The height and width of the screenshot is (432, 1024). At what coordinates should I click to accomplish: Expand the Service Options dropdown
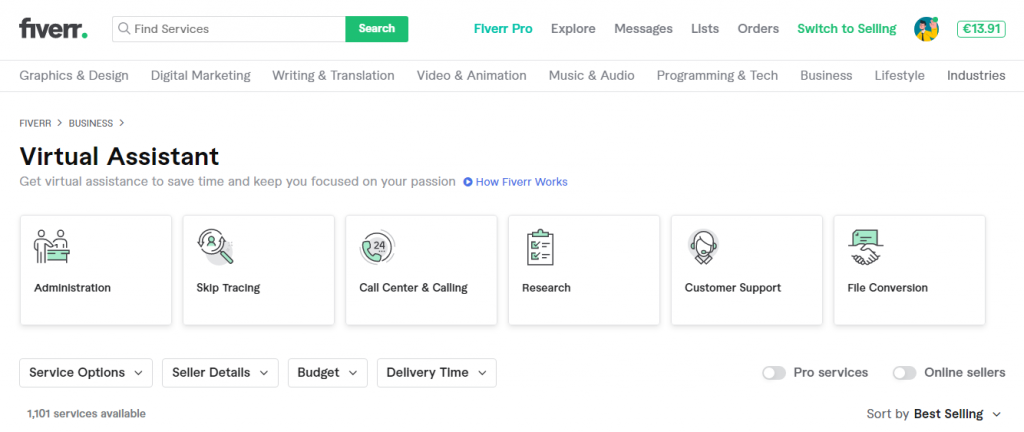(x=86, y=373)
